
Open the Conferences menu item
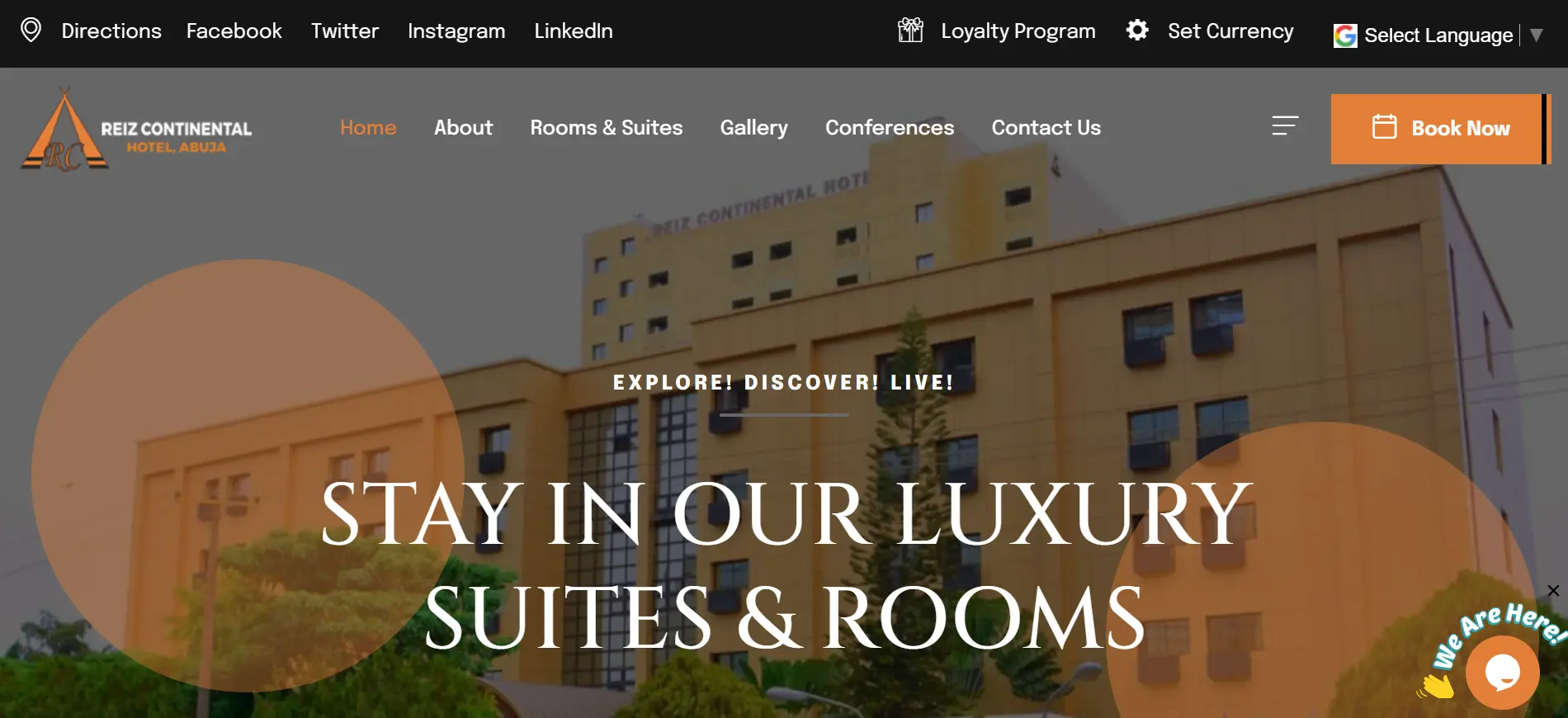(890, 128)
